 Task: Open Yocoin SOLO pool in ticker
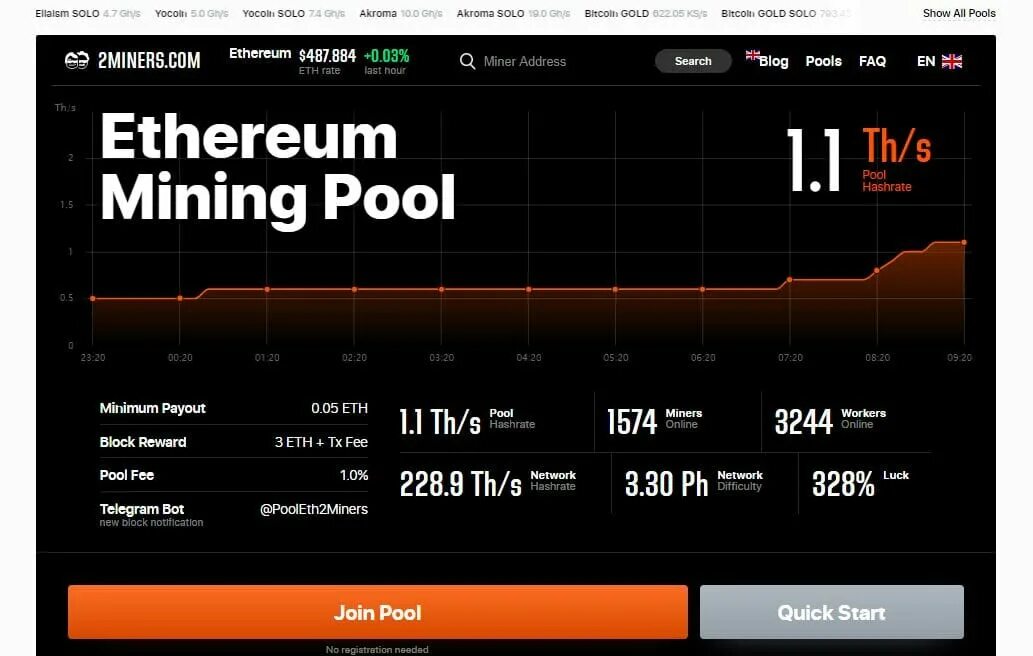coord(293,13)
